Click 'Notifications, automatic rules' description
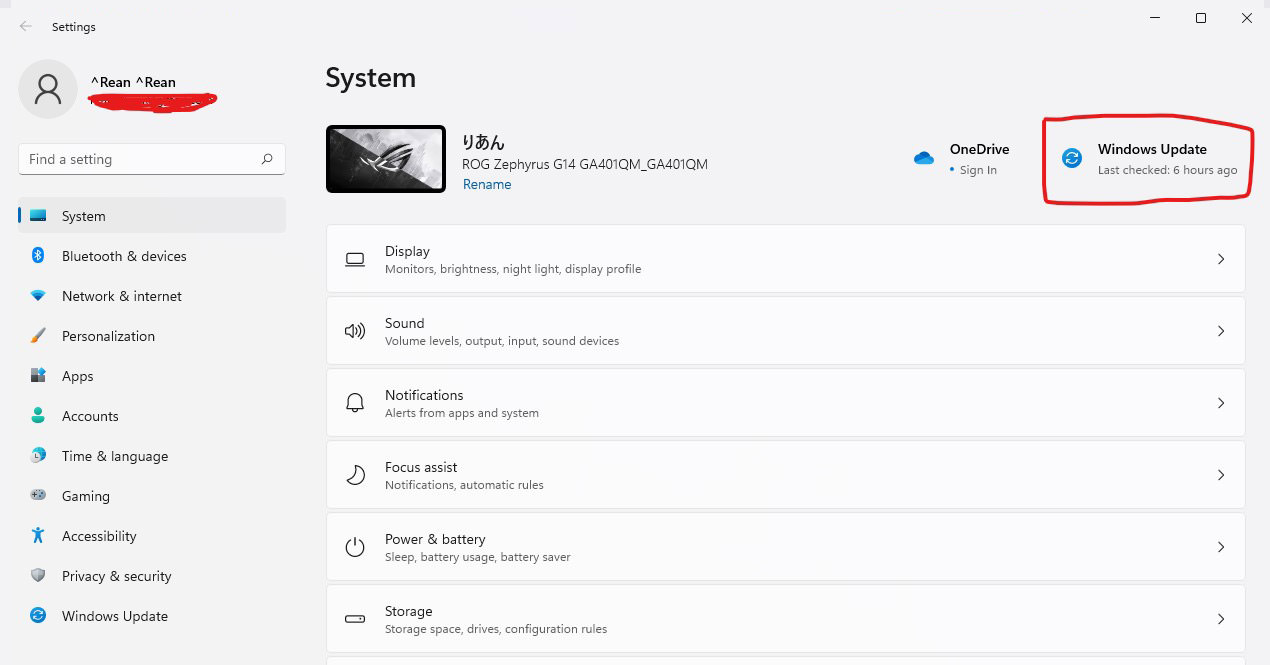Viewport: 1270px width, 665px height. [464, 485]
